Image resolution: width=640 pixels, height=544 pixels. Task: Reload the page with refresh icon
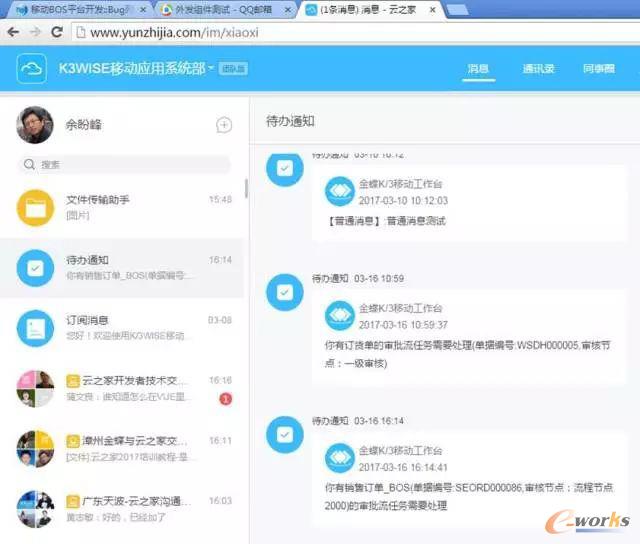click(57, 32)
